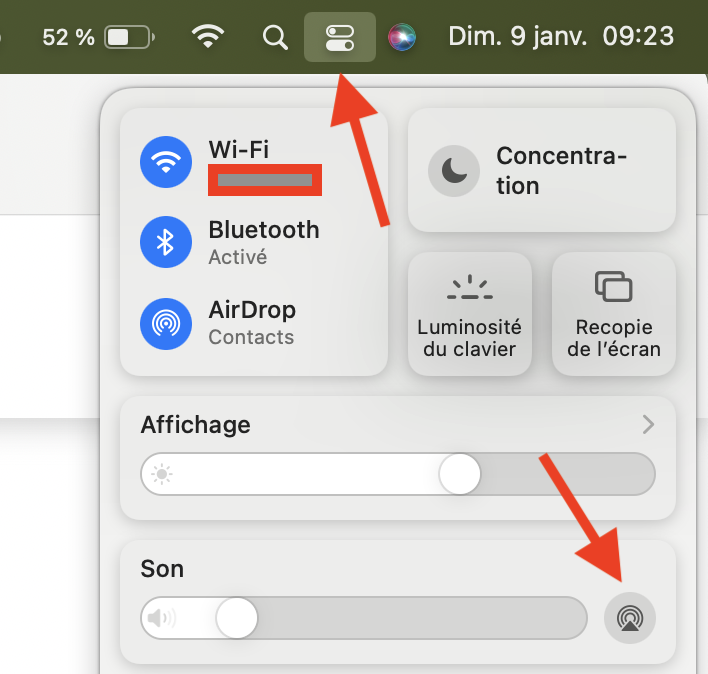Viewport: 708px width, 674px height.
Task: Click the Son volume slider knob
Action: click(237, 618)
